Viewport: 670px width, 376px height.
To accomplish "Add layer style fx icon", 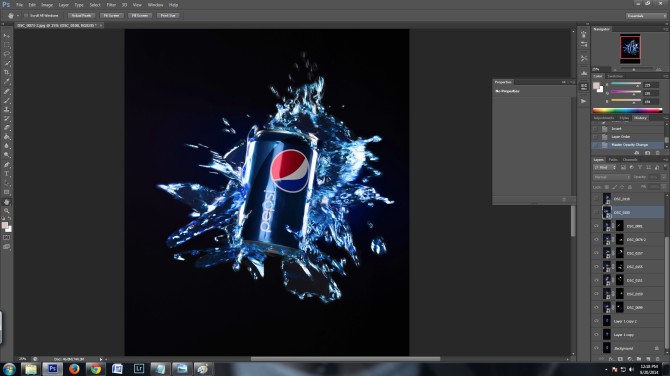I will point(611,359).
